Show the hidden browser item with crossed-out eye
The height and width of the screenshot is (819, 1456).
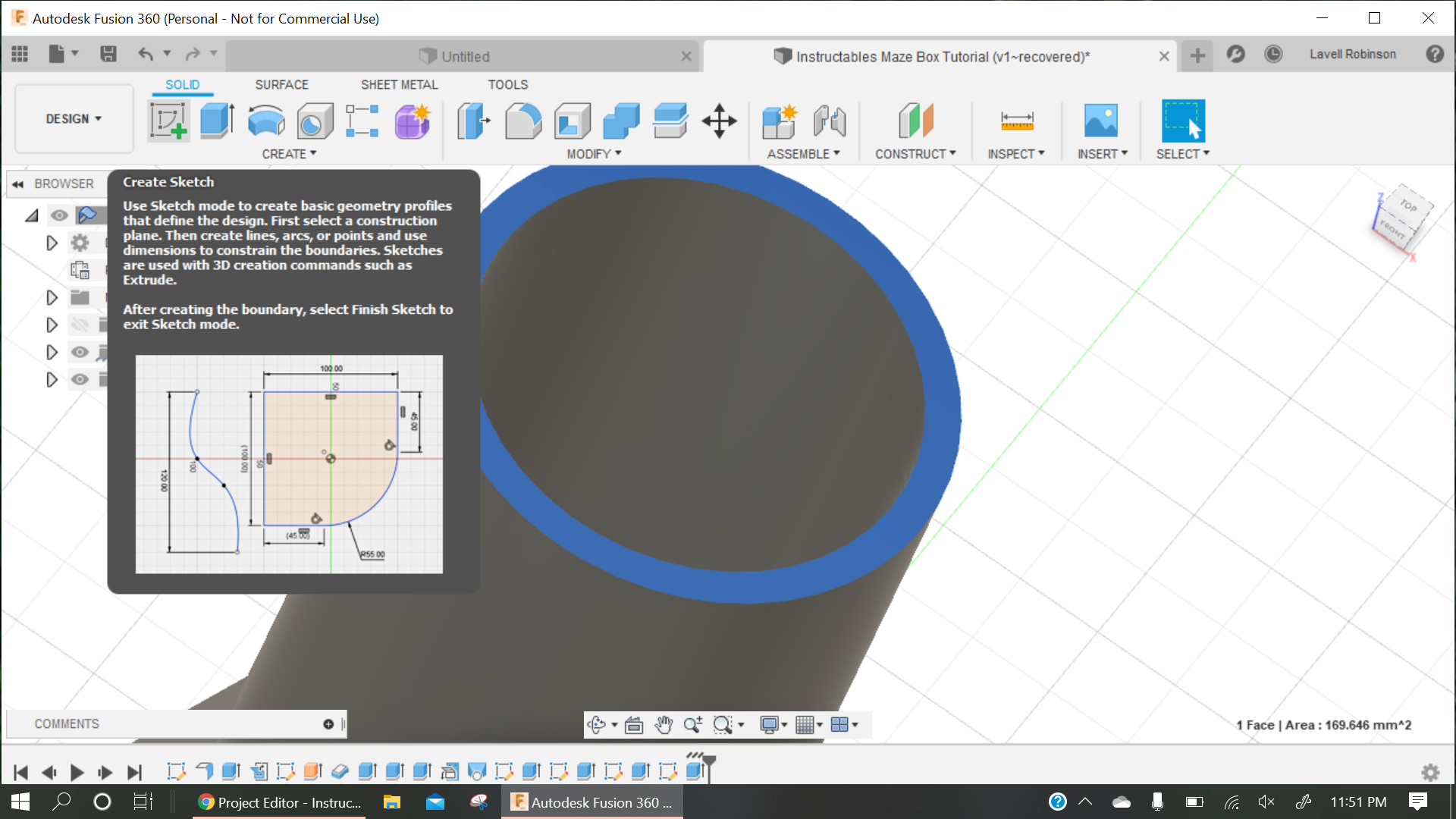[x=80, y=325]
